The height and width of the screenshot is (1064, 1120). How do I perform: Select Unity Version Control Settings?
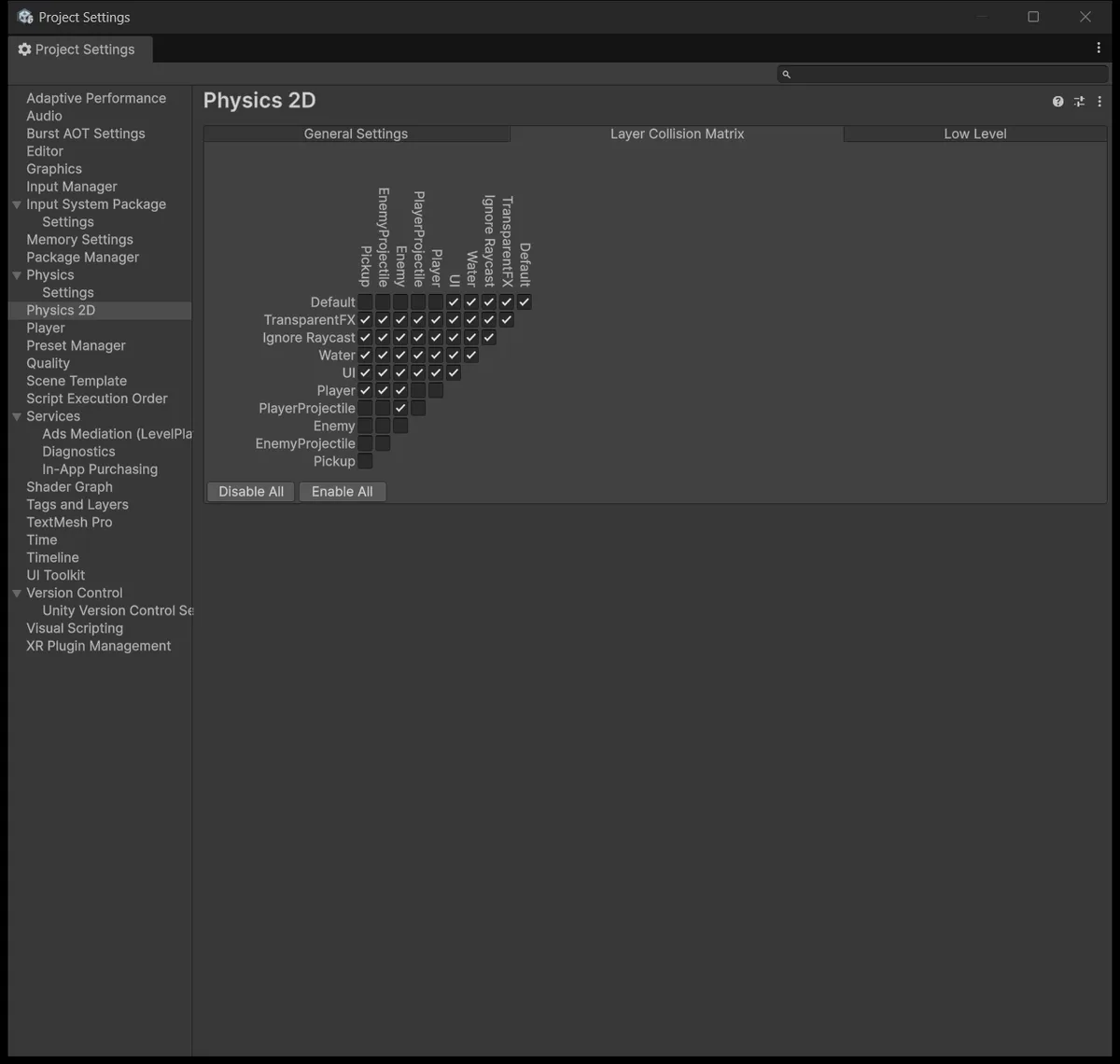pos(118,610)
